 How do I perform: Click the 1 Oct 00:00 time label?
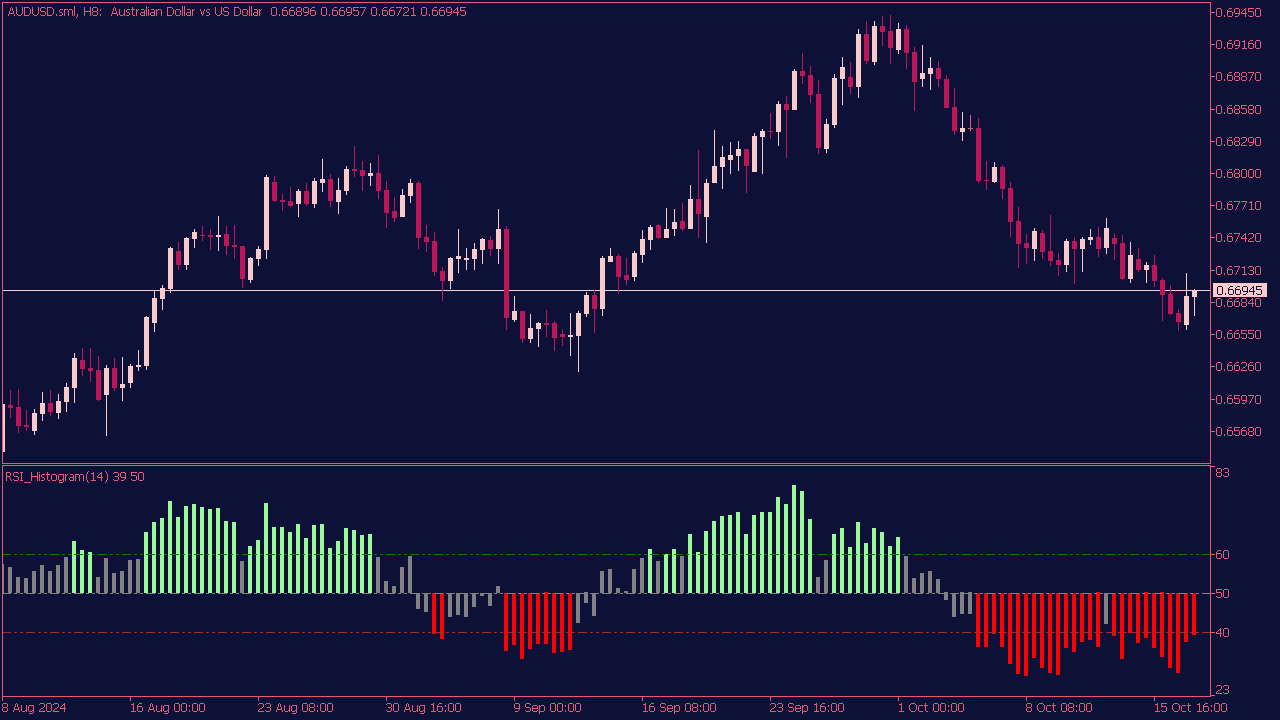(931, 708)
